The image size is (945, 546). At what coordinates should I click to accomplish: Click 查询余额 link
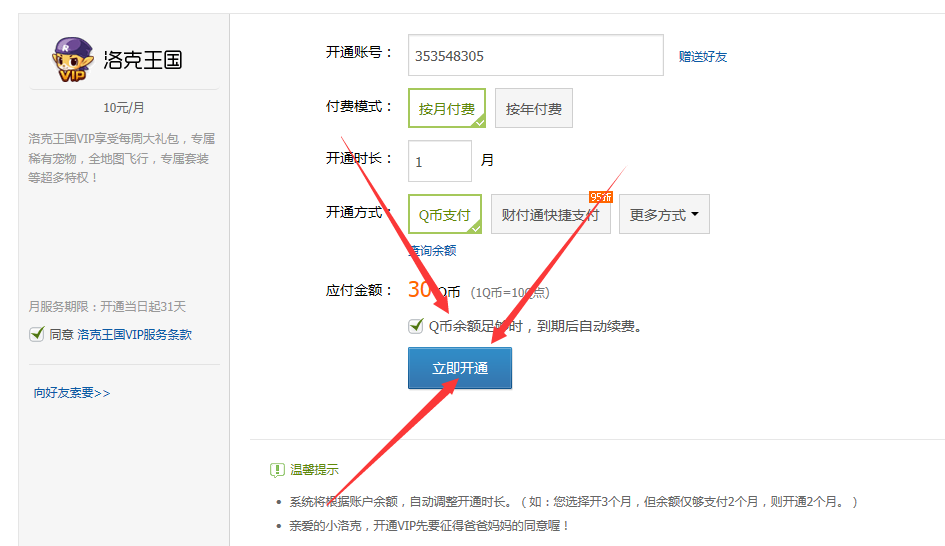pyautogui.click(x=432, y=250)
